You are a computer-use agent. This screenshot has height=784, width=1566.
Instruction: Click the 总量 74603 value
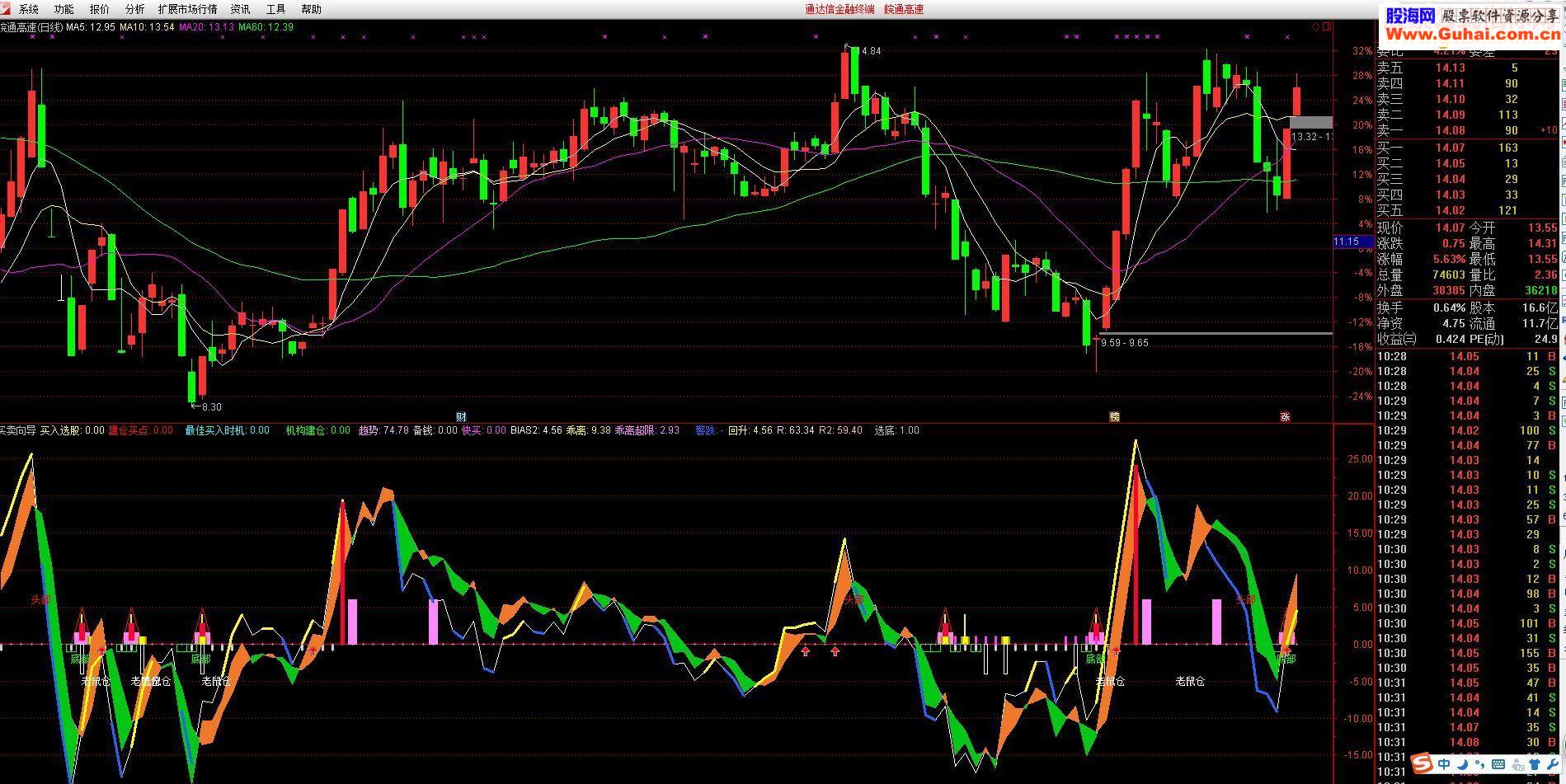1448,275
